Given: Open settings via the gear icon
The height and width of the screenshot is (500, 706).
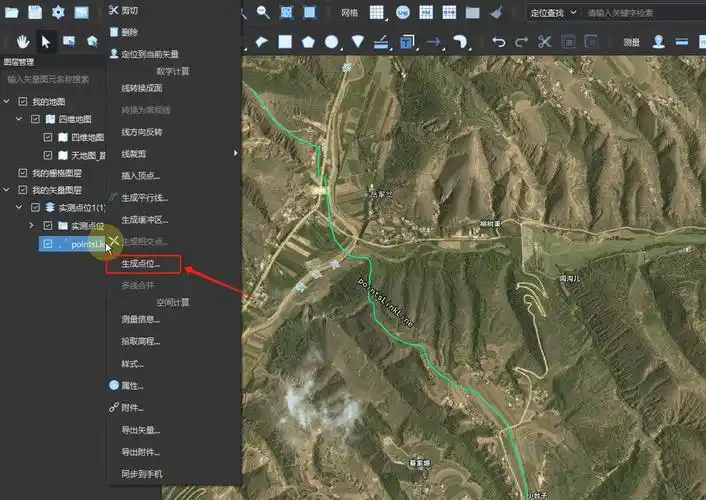Looking at the screenshot, I should [58, 12].
